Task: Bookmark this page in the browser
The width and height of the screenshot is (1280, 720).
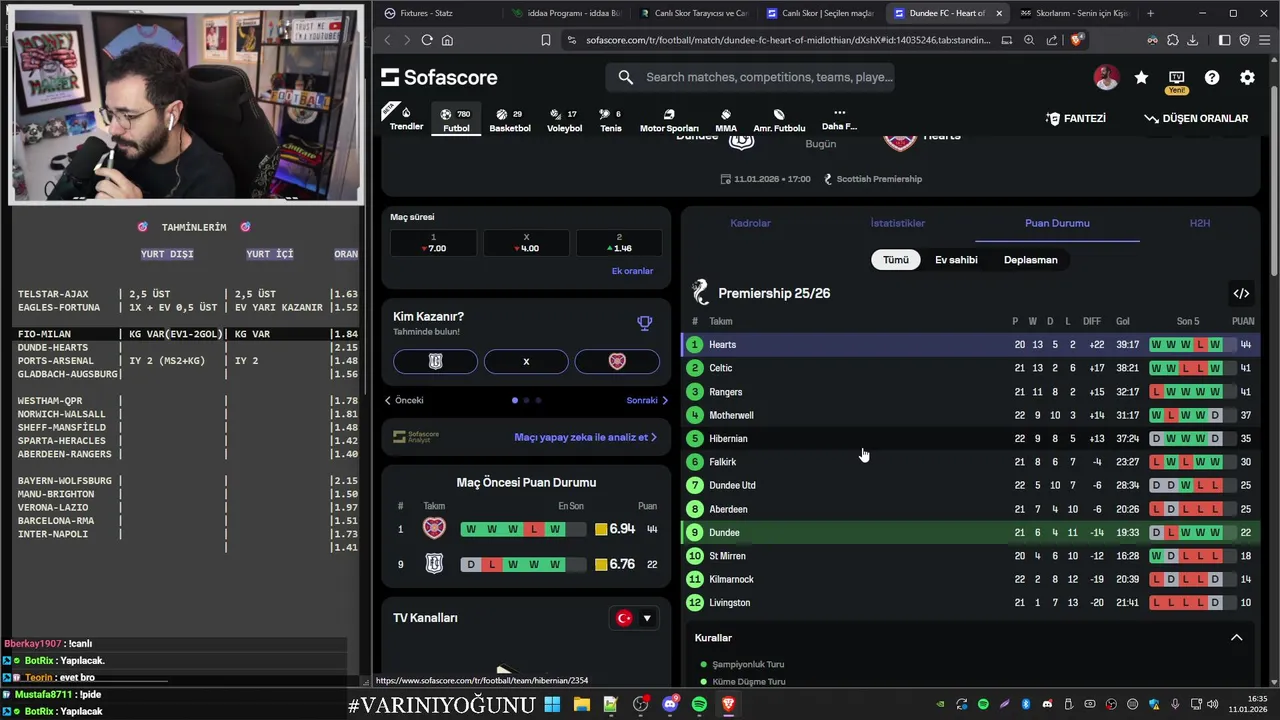Action: tap(545, 40)
